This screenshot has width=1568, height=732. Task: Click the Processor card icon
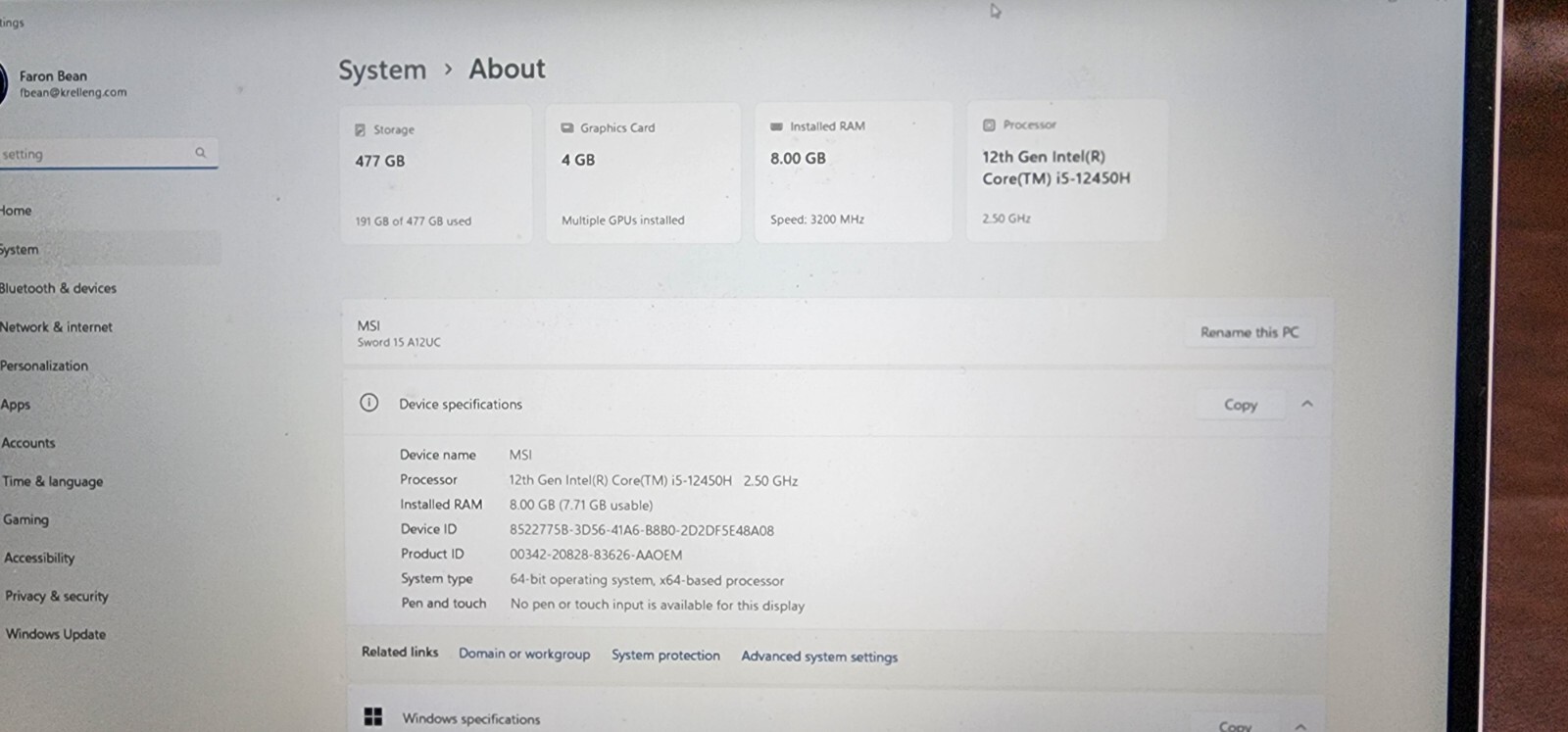(x=989, y=124)
